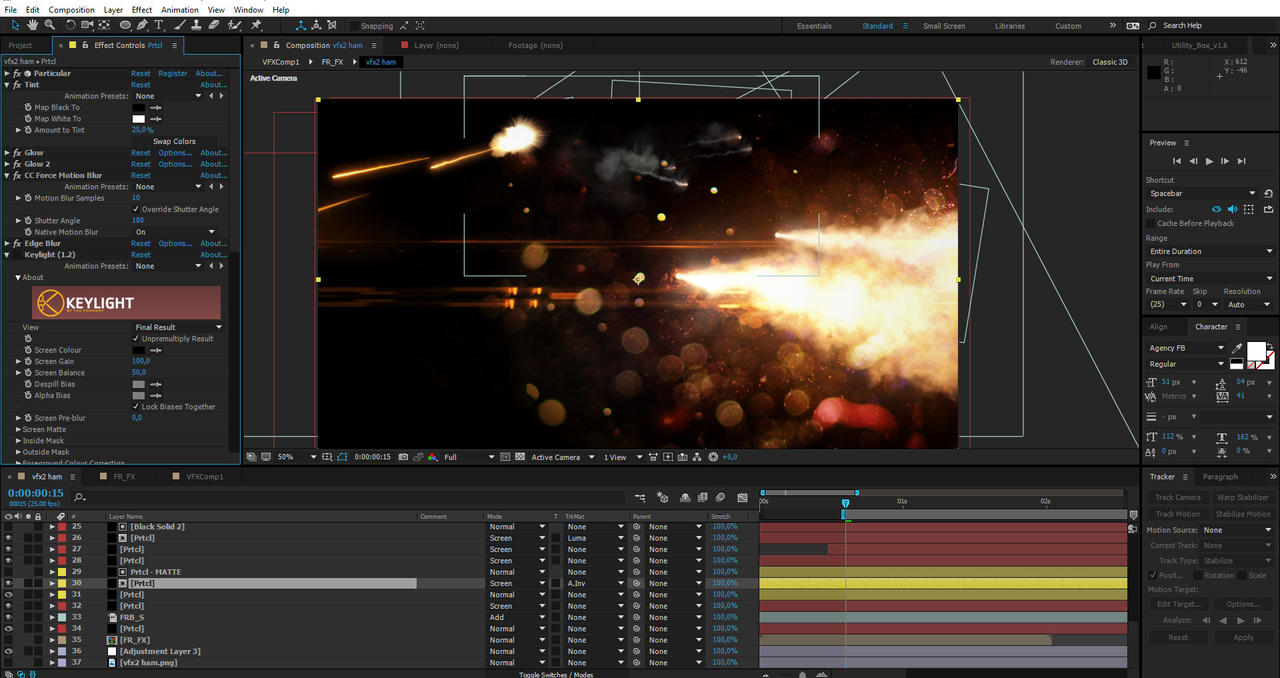This screenshot has width=1280, height=678.
Task: Hide layer 26 Prtcl with eye toggle
Action: [8, 538]
